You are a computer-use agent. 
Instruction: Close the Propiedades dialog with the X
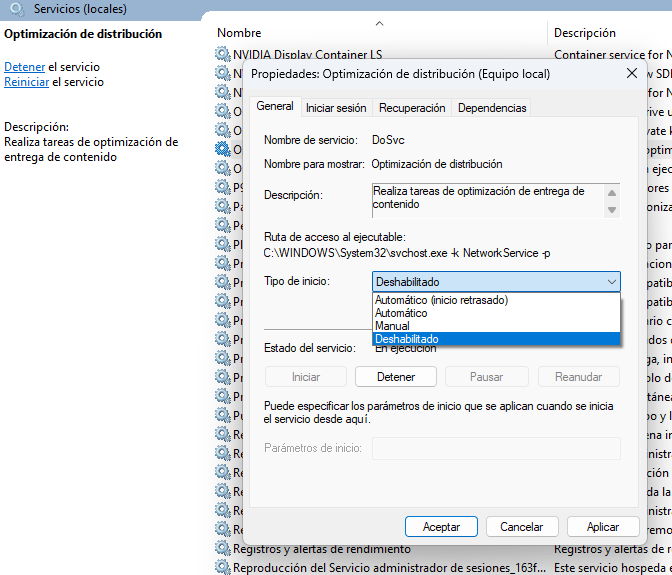click(x=632, y=73)
